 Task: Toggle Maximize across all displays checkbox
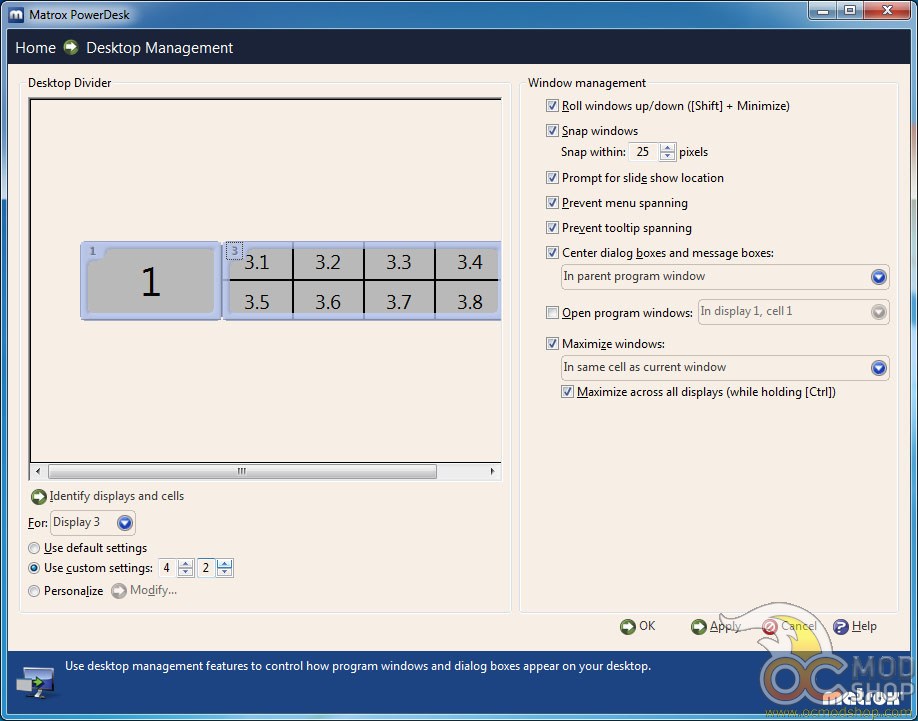567,392
